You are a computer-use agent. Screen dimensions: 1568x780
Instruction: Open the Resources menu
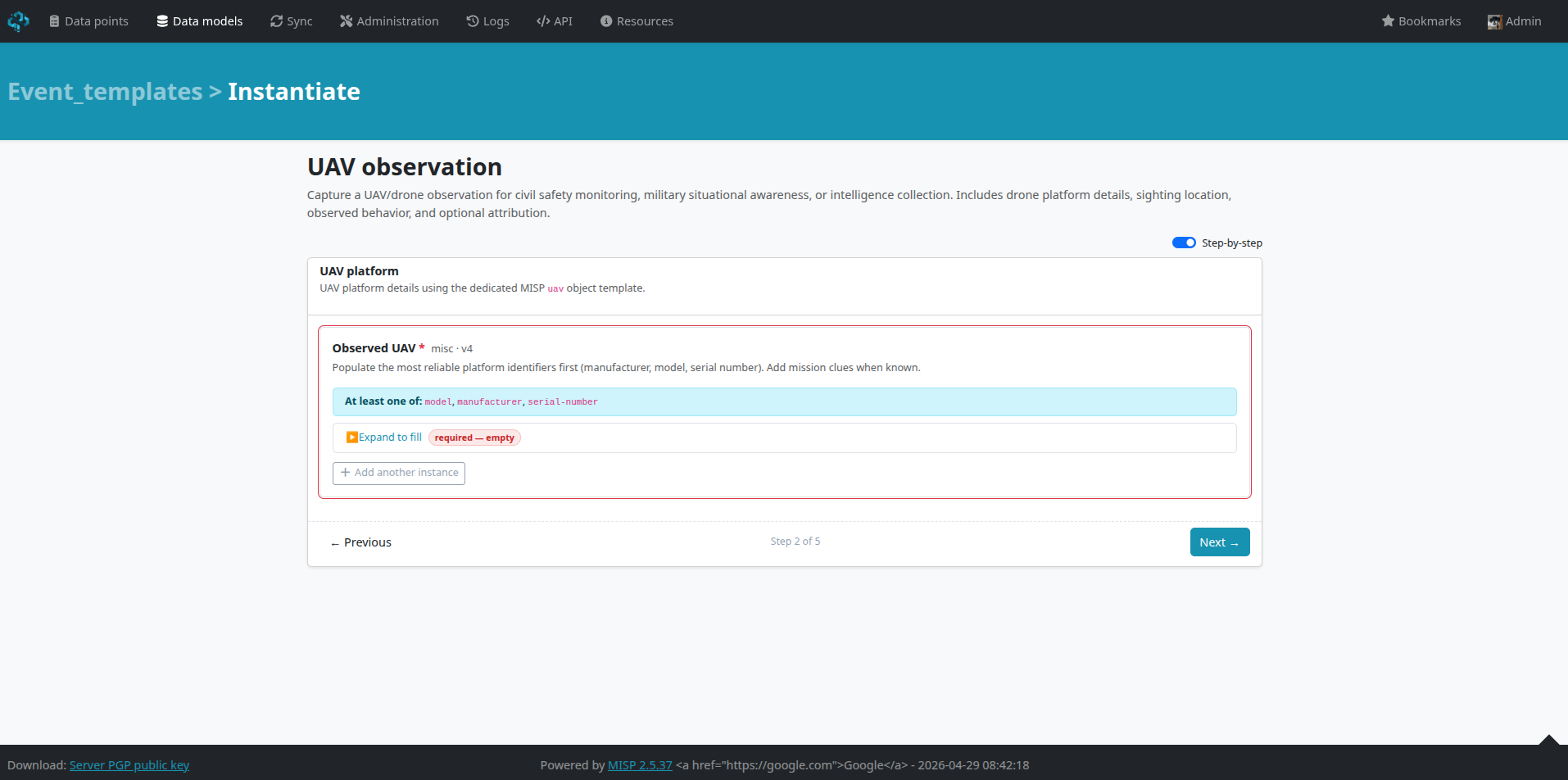click(x=637, y=21)
